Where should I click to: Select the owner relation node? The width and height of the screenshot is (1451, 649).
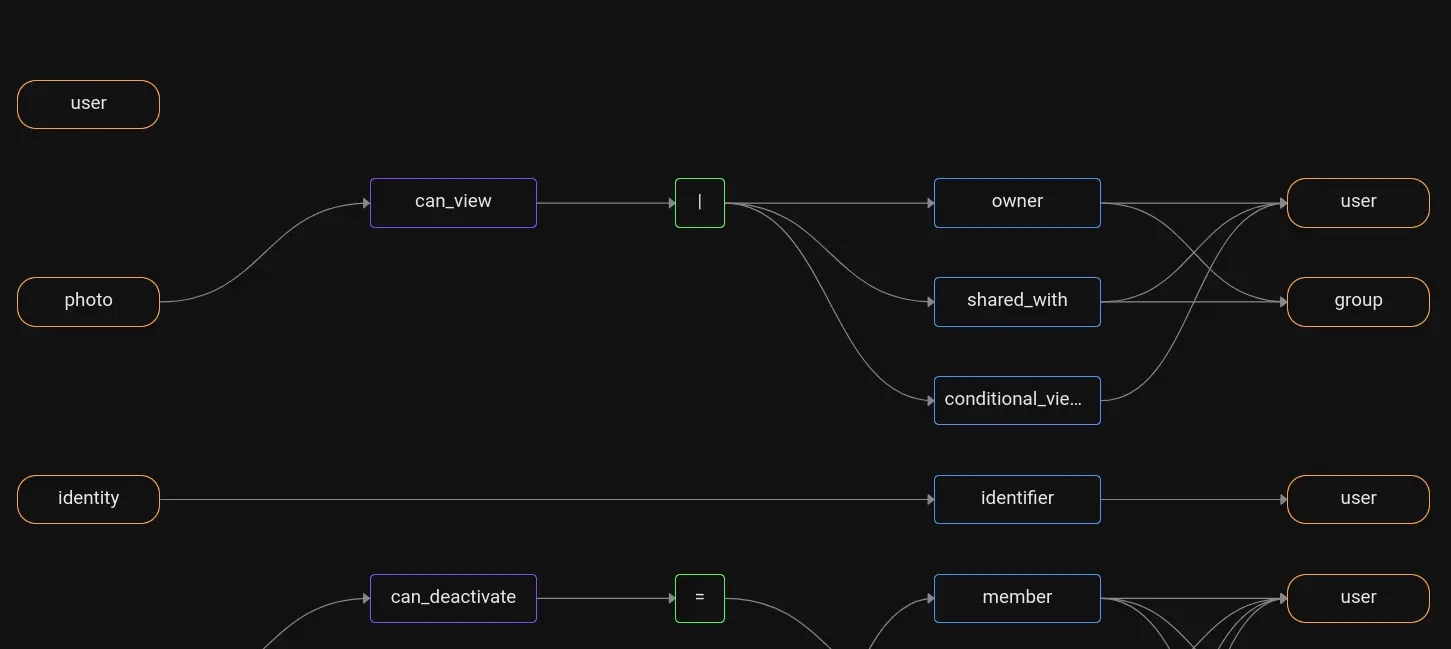tap(1017, 202)
